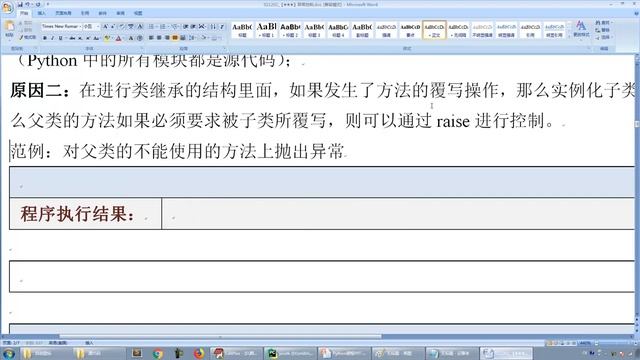Increase paragraph indent
This screenshot has height=360, width=640.
coord(193,27)
